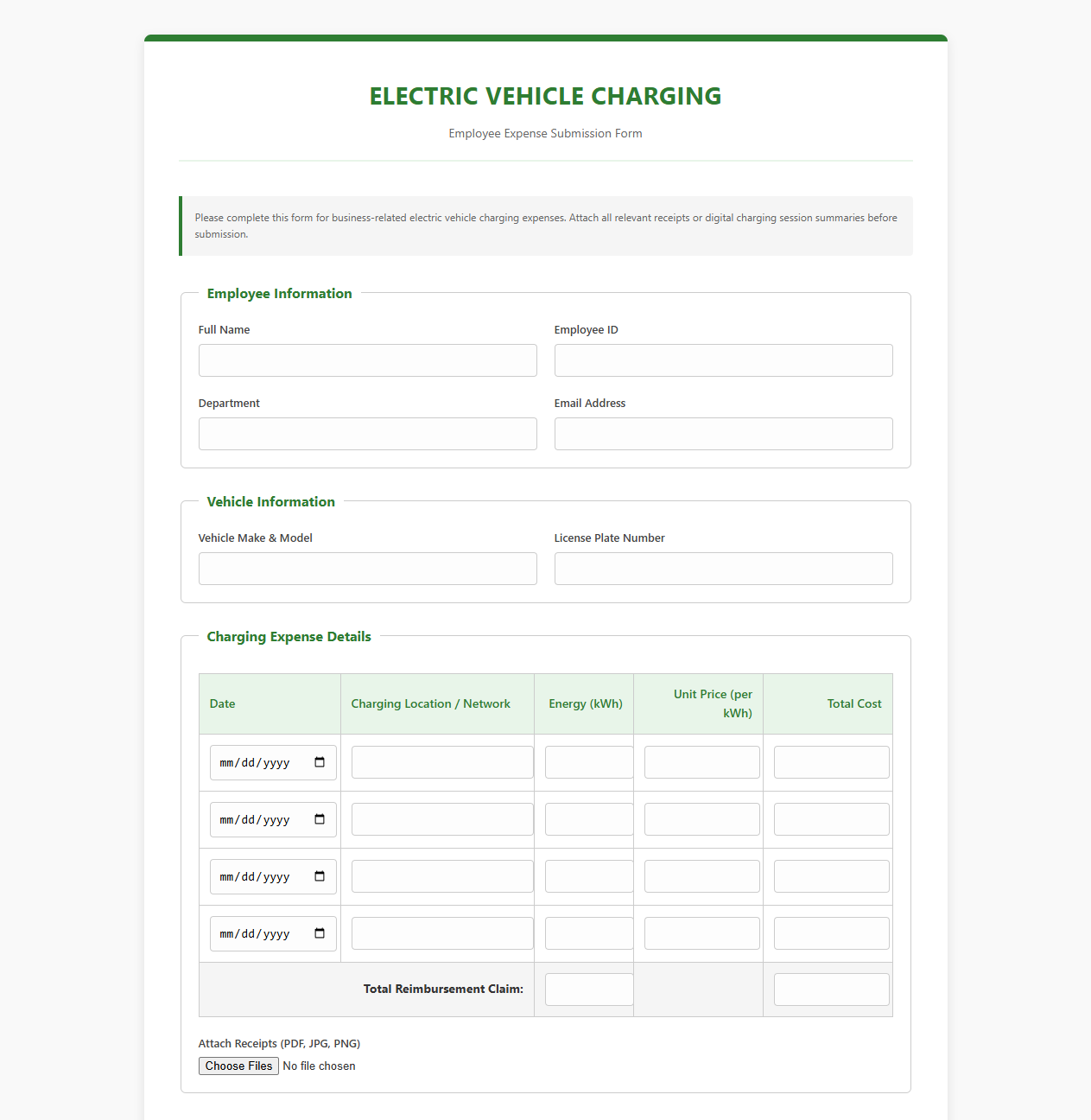Click the Employee Information section title
Screen dimensions: 1091x1120
click(279, 294)
